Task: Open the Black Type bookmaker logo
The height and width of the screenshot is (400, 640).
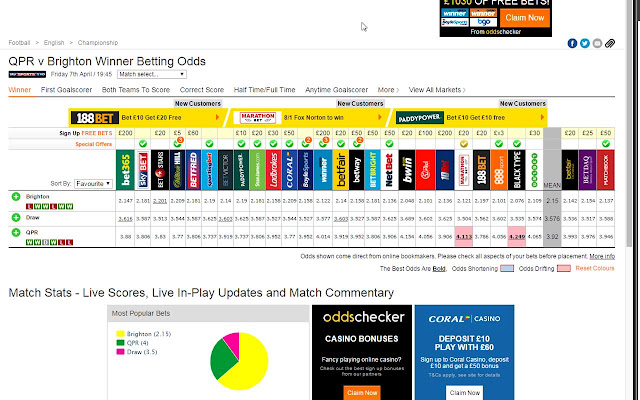Action: (x=517, y=170)
